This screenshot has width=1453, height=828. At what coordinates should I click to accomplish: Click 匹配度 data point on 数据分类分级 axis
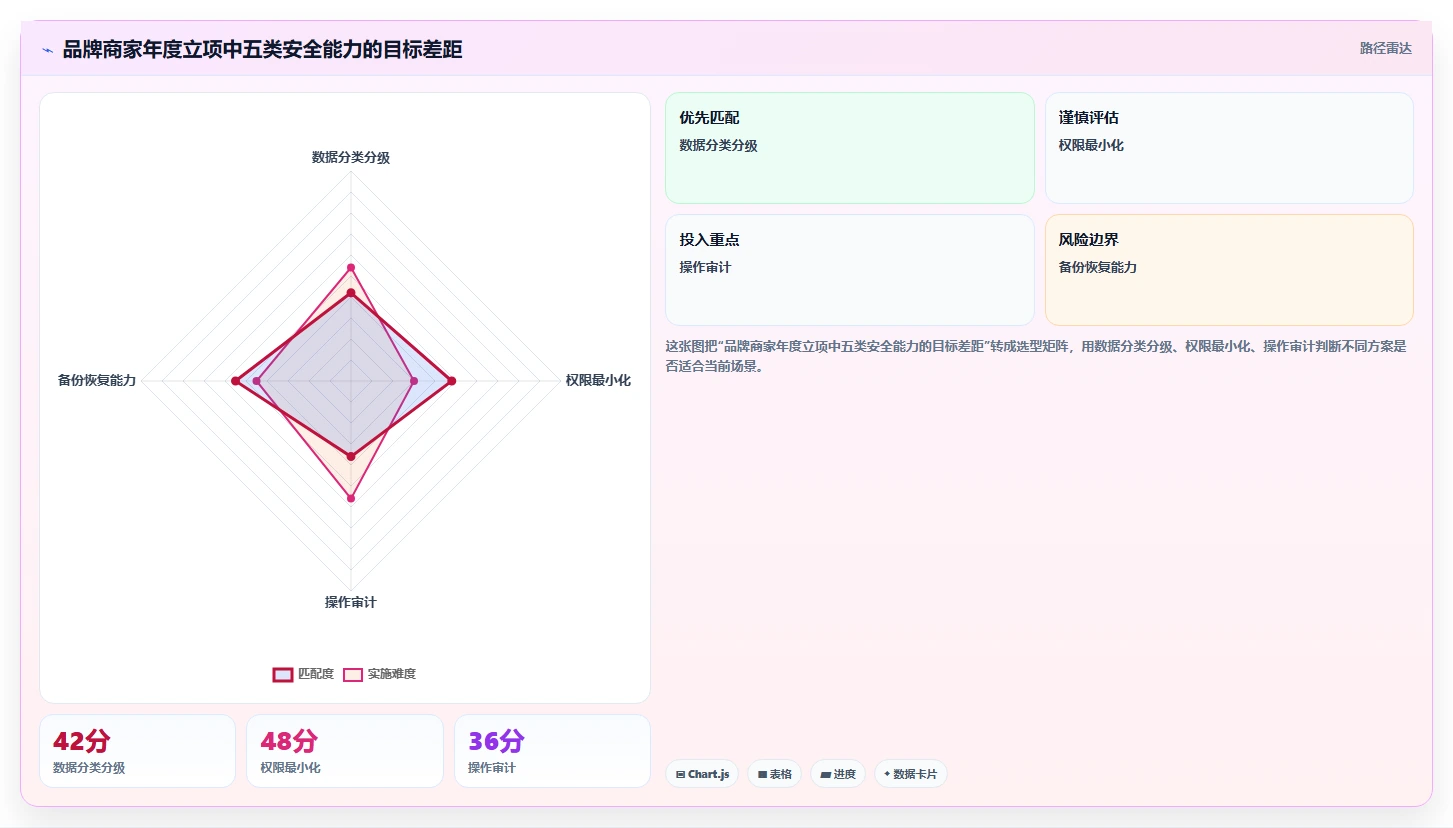tap(351, 293)
